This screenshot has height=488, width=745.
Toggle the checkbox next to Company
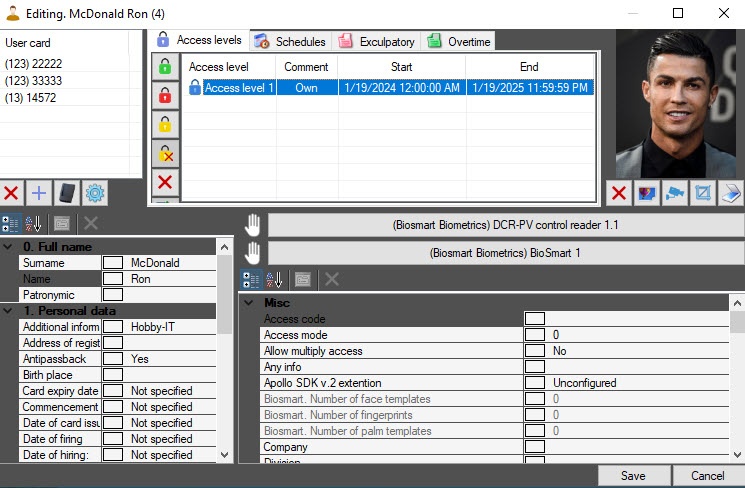coord(535,447)
